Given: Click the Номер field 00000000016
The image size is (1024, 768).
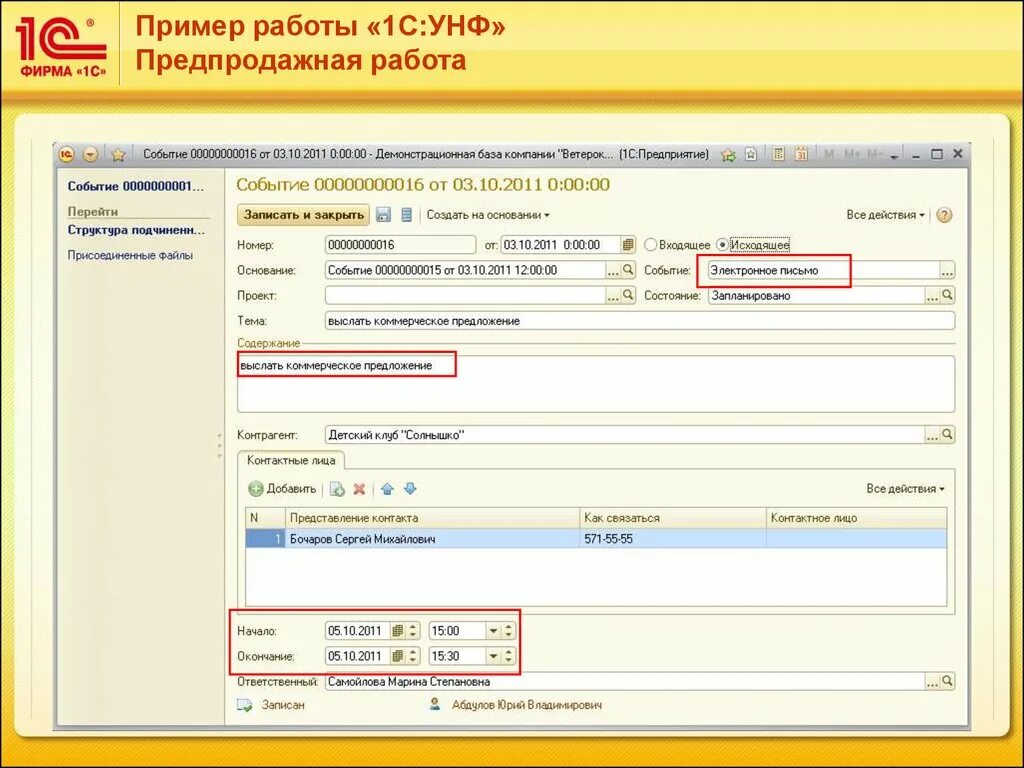Looking at the screenshot, I should click(400, 245).
